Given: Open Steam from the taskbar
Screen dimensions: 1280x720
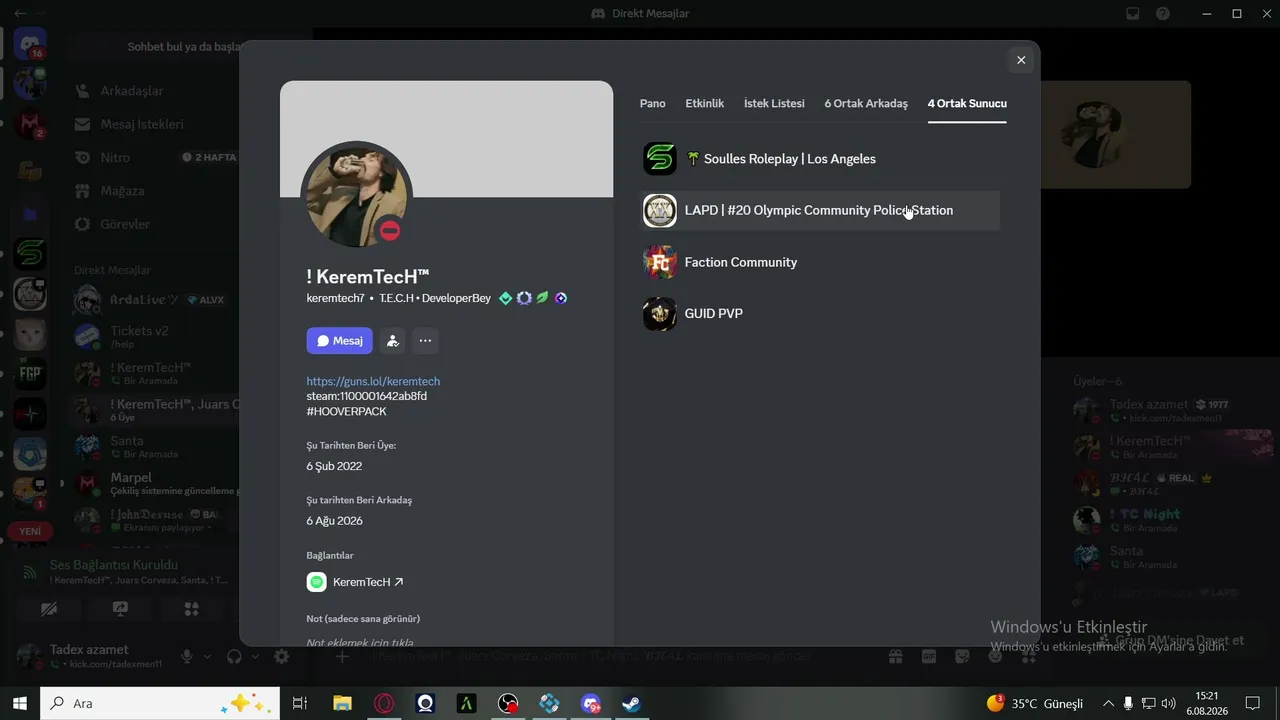Looking at the screenshot, I should pos(631,703).
